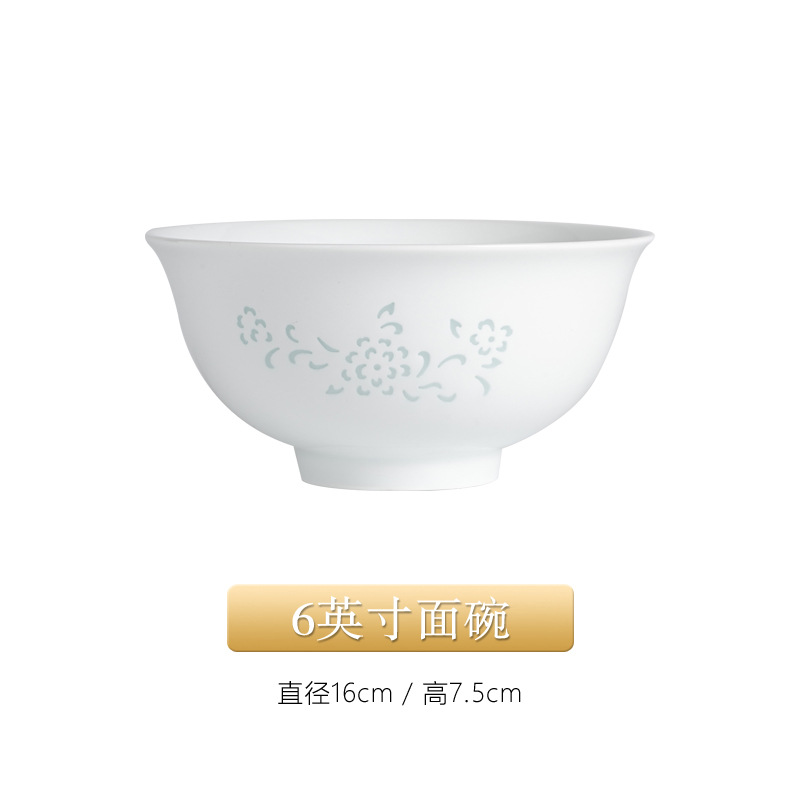The image size is (800, 800).
Task: Select the "直径16cm" diameter text
Action: coord(335,694)
